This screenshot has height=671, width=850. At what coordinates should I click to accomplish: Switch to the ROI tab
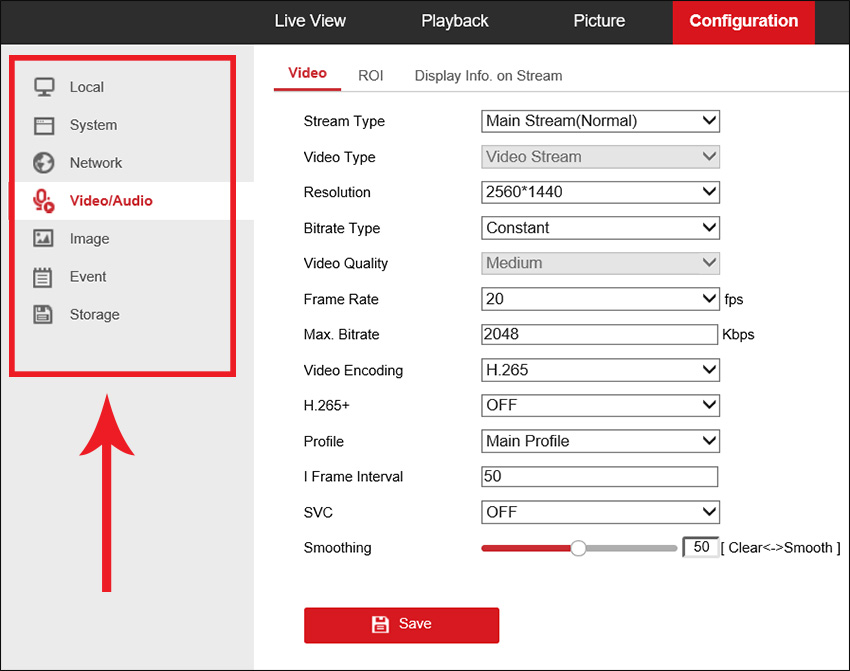(370, 75)
